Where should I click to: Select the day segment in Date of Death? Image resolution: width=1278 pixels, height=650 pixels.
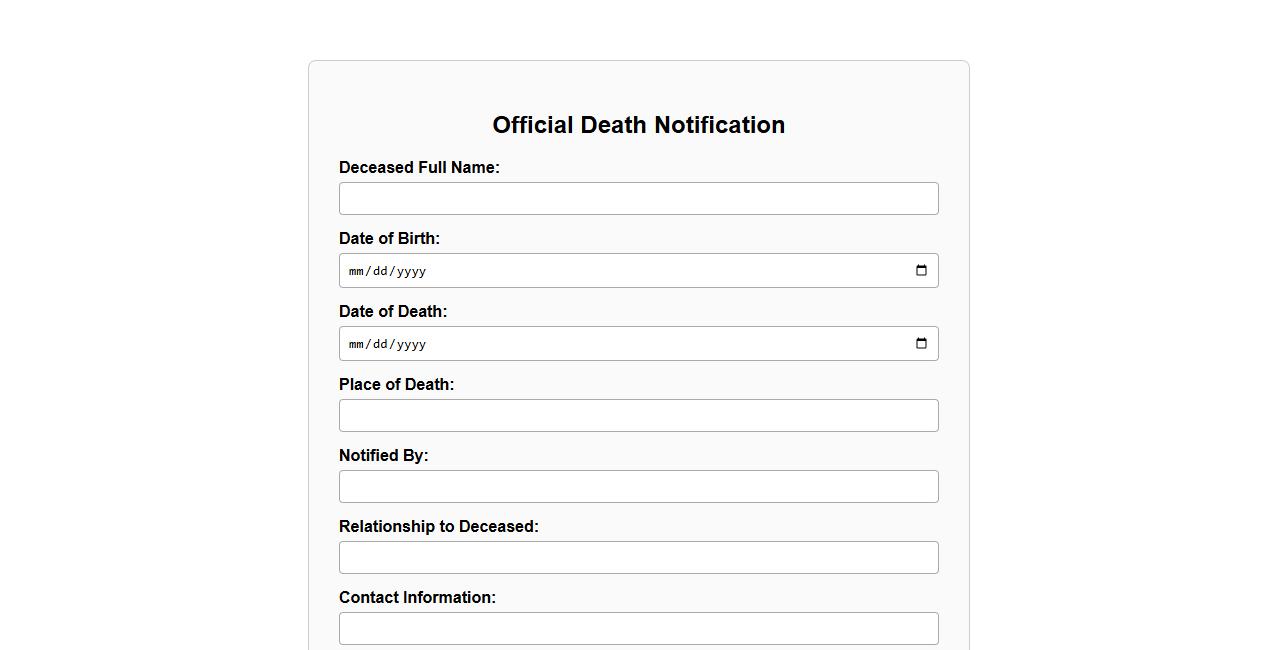click(x=381, y=344)
